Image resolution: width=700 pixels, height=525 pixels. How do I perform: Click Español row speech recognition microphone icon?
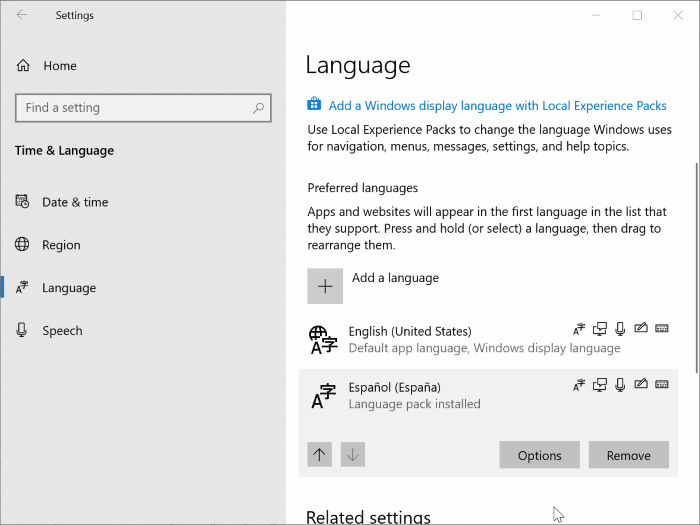tap(620, 385)
